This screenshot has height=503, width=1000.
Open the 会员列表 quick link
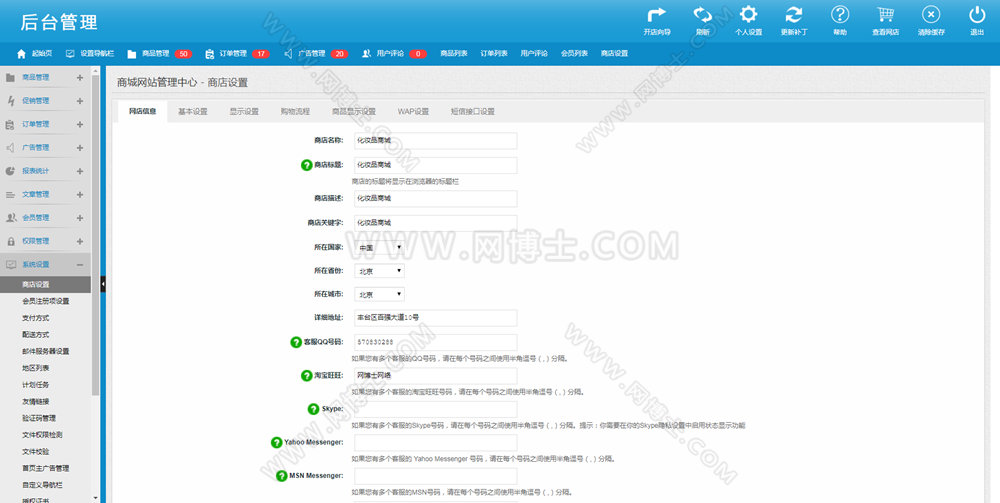coord(575,54)
